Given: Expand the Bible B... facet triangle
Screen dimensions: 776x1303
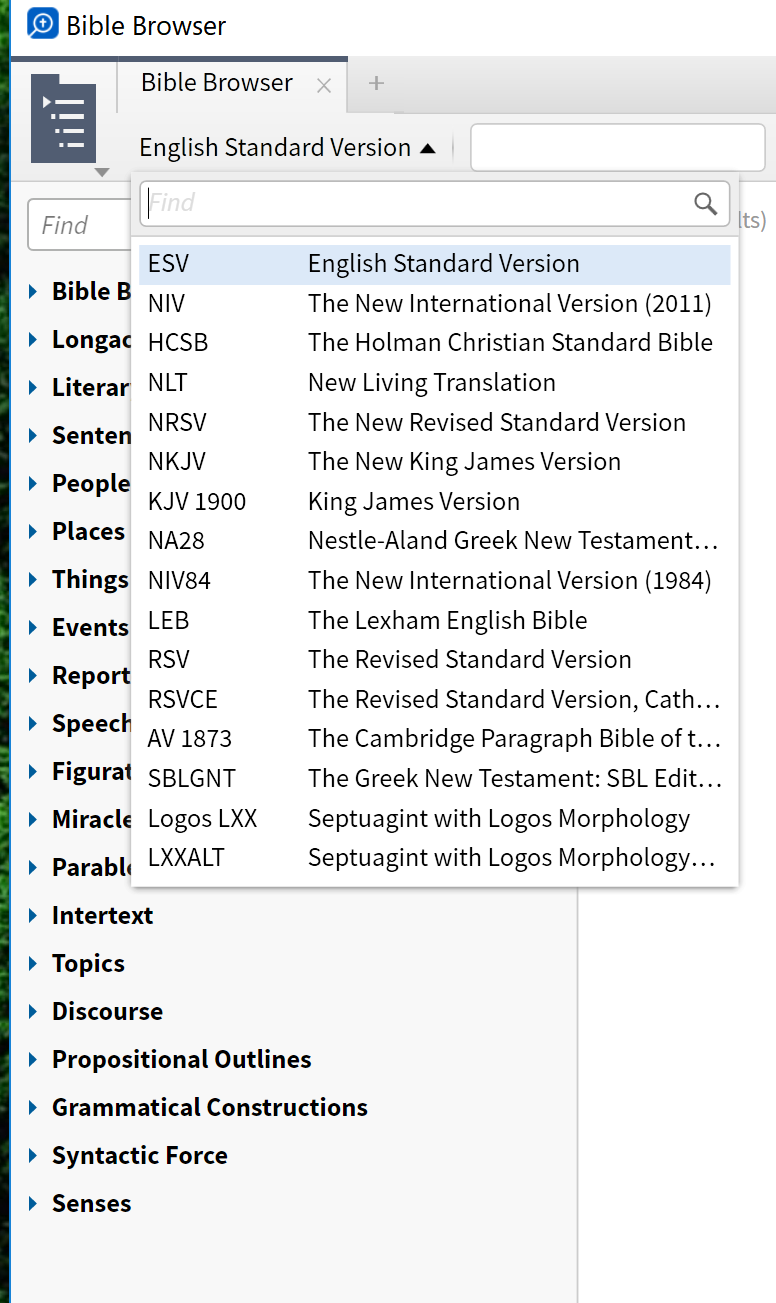Looking at the screenshot, I should pyautogui.click(x=33, y=291).
